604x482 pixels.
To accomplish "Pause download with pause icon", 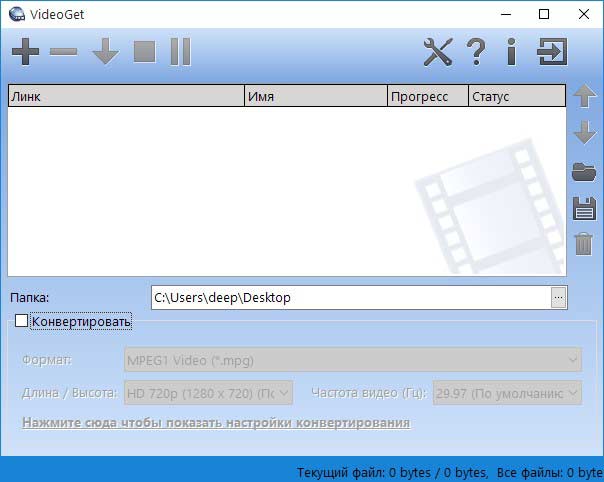I will pyautogui.click(x=181, y=52).
